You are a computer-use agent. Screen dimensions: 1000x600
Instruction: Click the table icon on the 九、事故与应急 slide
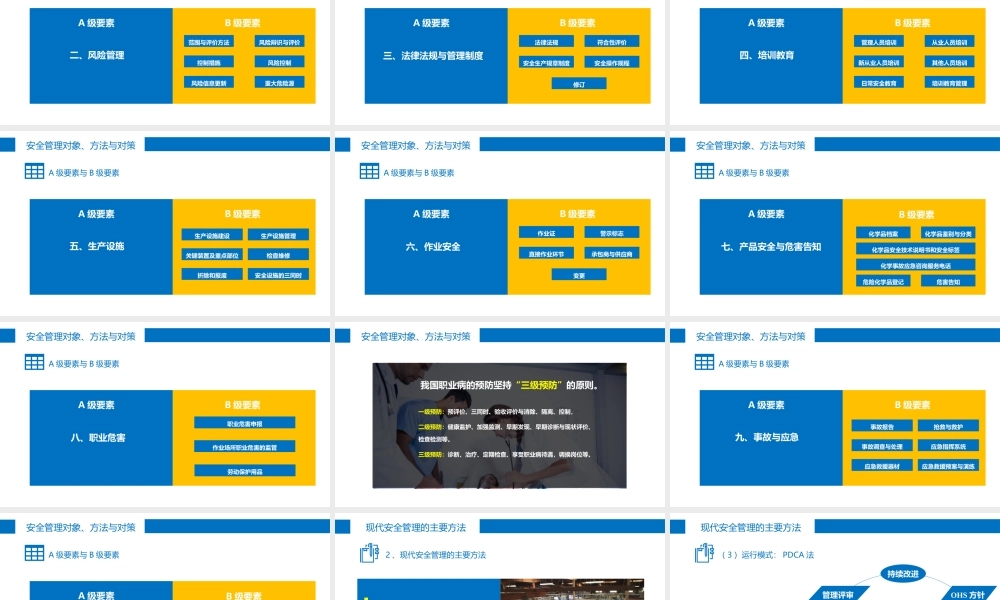point(704,363)
